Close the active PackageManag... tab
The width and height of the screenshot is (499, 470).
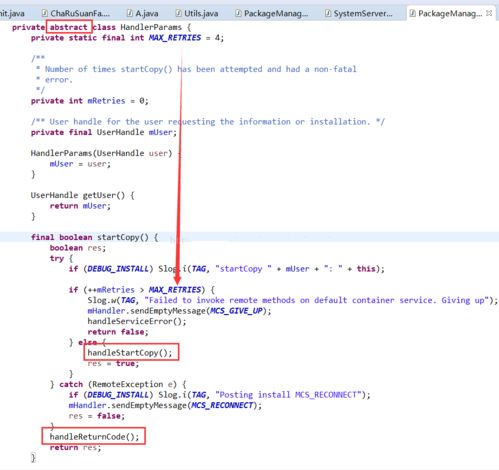[x=489, y=13]
